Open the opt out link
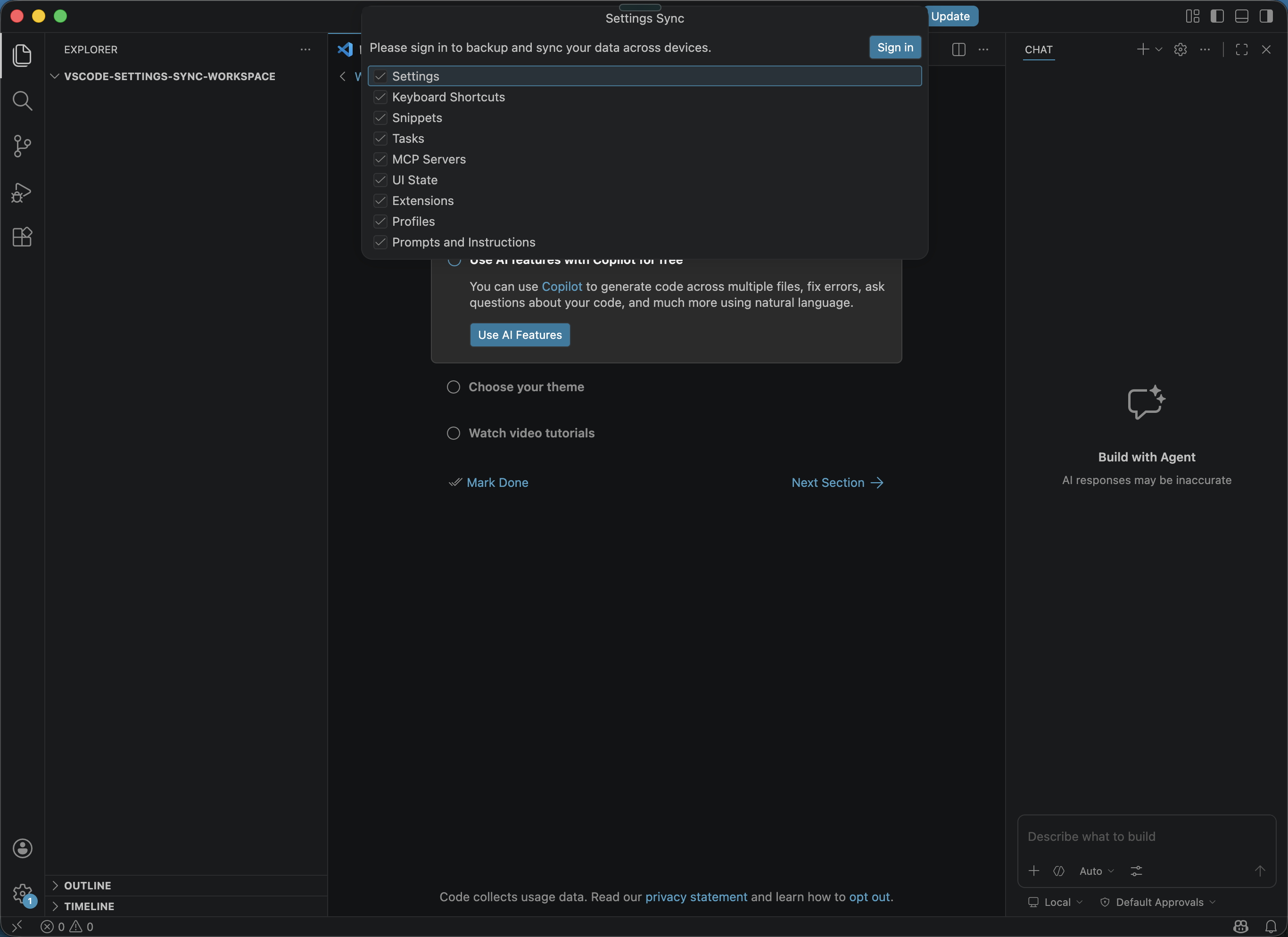 869,896
